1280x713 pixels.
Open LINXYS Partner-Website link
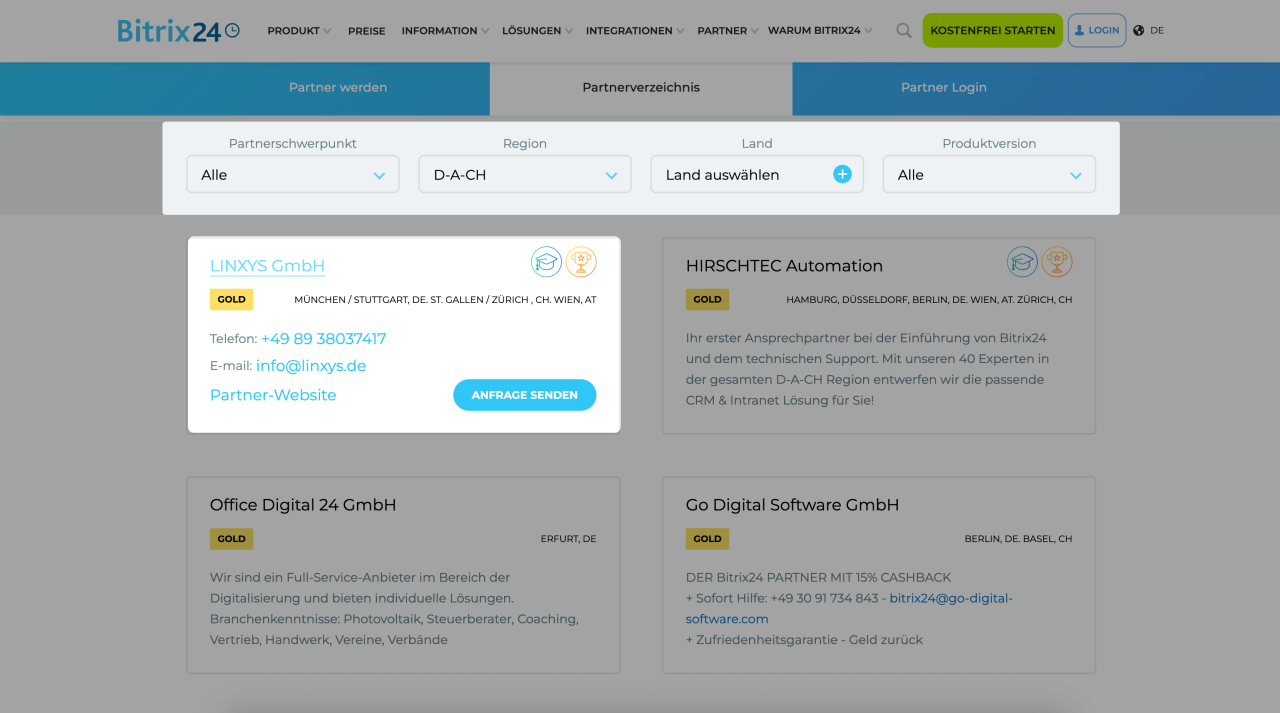point(273,395)
